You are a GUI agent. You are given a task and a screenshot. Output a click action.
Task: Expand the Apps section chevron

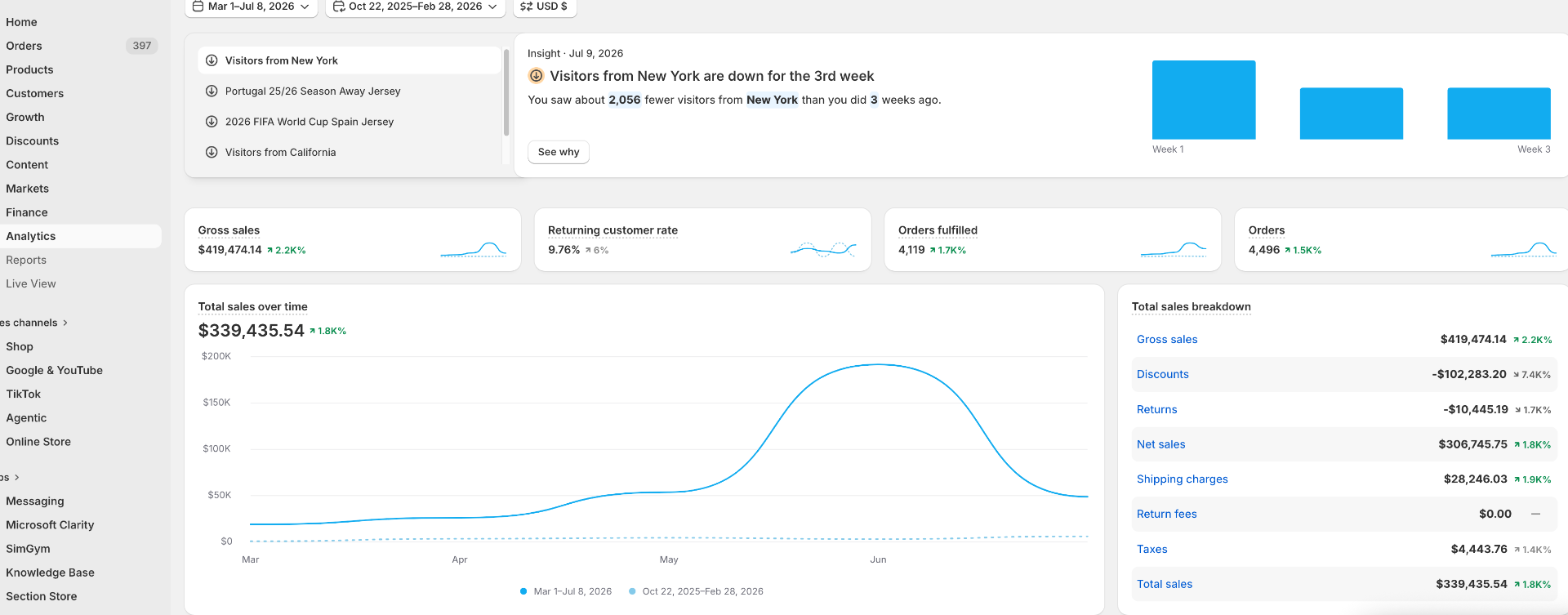pyautogui.click(x=16, y=477)
